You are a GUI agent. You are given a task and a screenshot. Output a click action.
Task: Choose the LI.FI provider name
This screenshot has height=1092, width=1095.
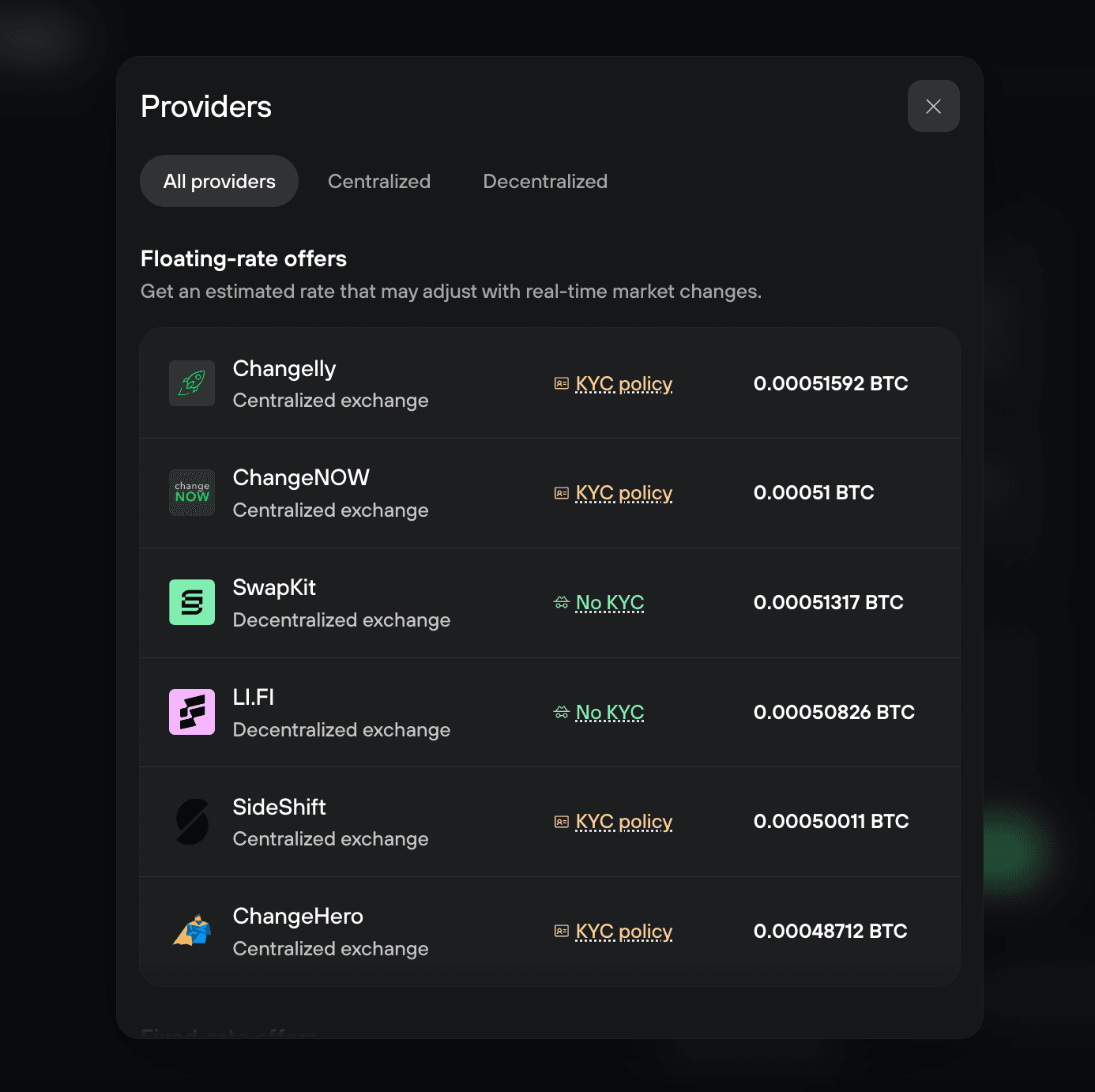pyautogui.click(x=254, y=697)
